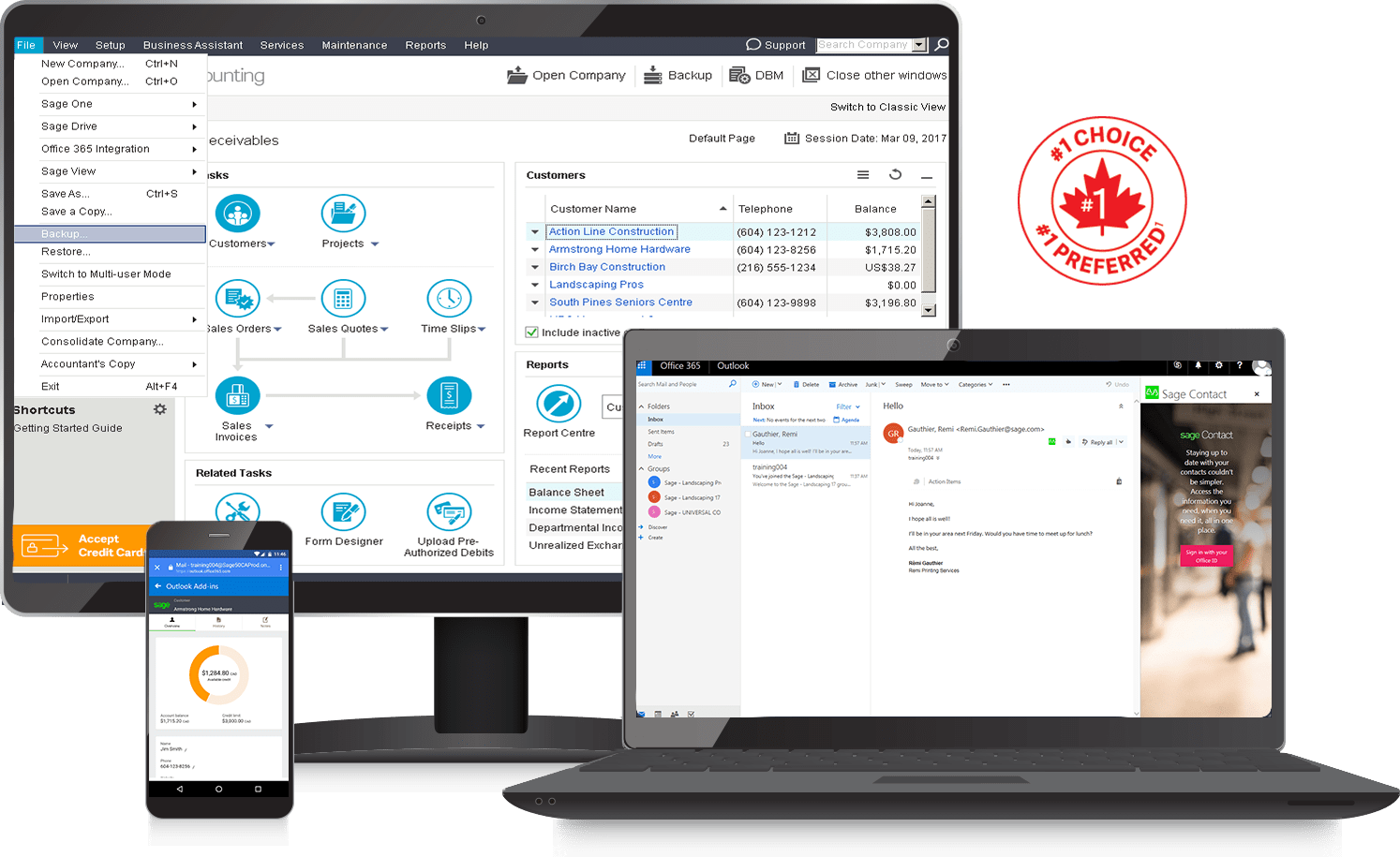The width and height of the screenshot is (1400, 857).
Task: Tick the checkbox on the Gauthier, Remi email
Action: tap(747, 435)
